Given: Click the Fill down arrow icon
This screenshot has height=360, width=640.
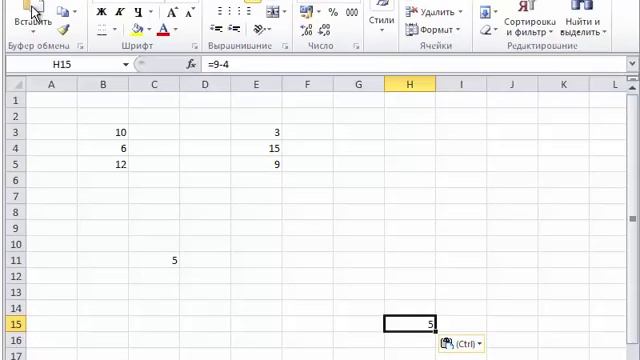Looking at the screenshot, I should [485, 12].
